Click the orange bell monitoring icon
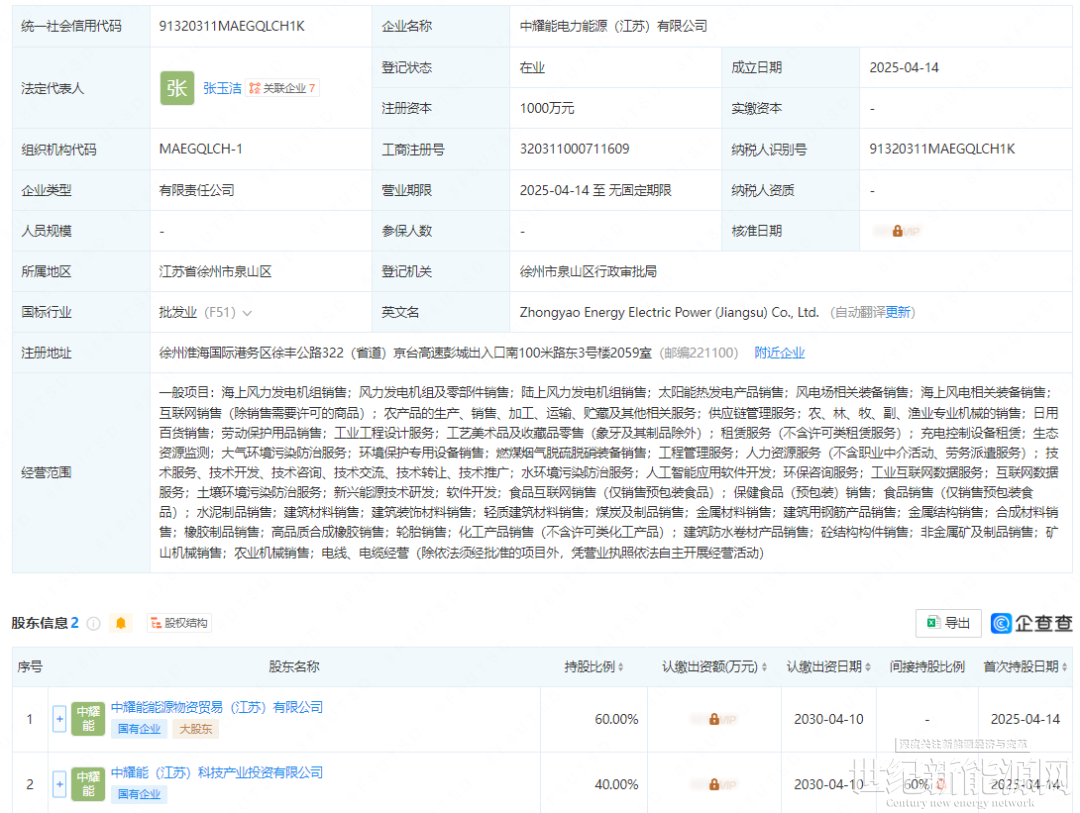This screenshot has width=1080, height=813. tap(121, 624)
